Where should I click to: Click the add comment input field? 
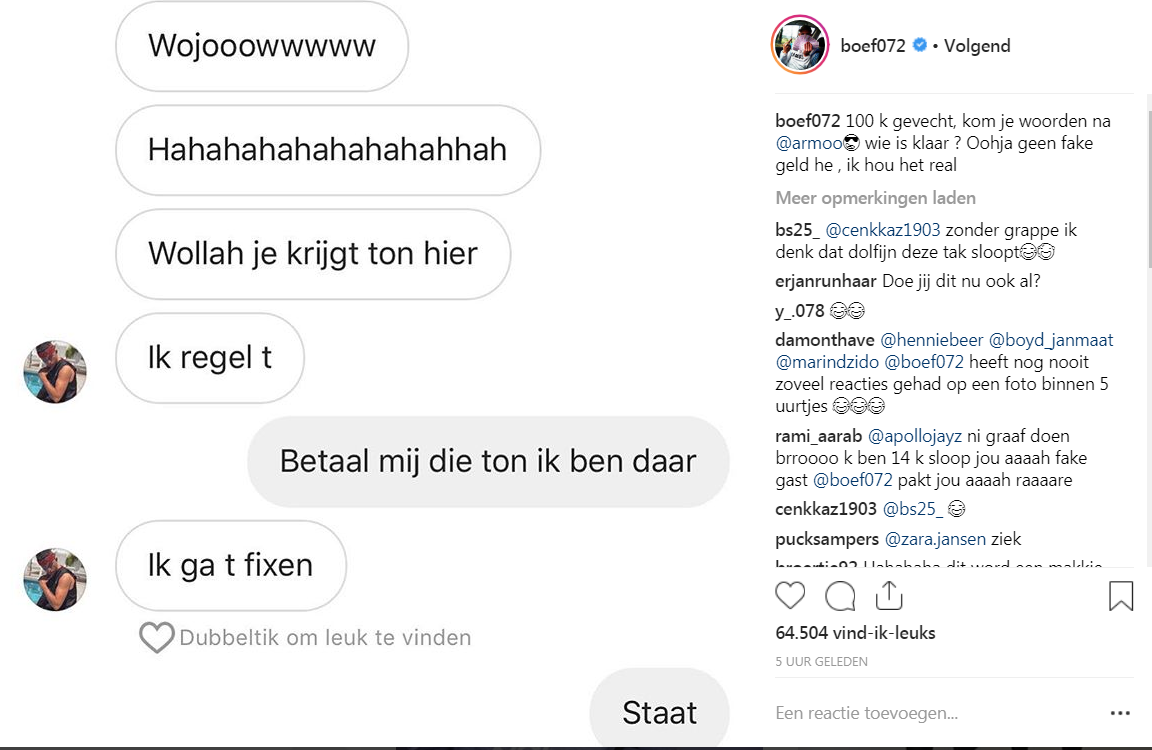tap(930, 713)
